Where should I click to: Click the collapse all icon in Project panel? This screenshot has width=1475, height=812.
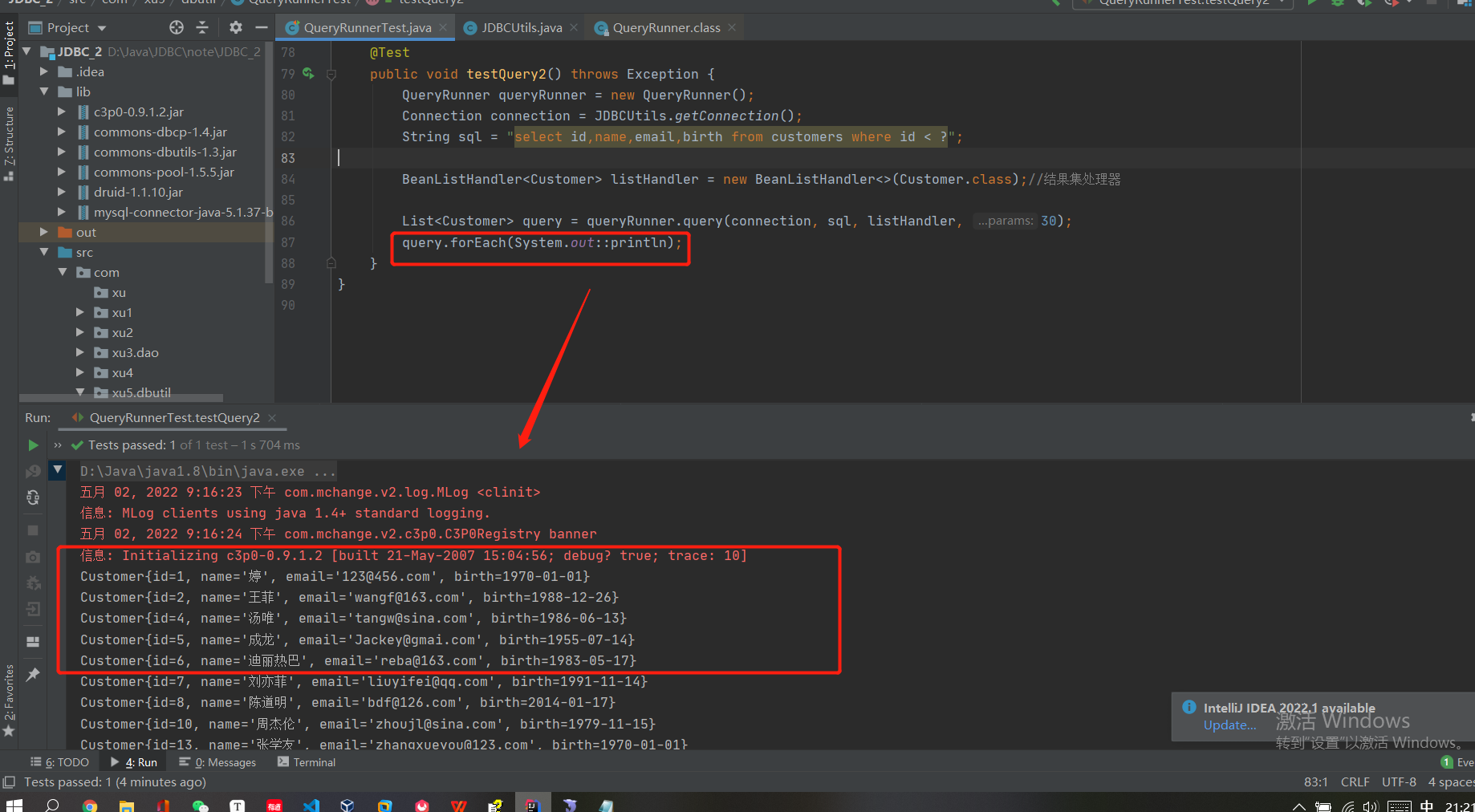(x=202, y=27)
